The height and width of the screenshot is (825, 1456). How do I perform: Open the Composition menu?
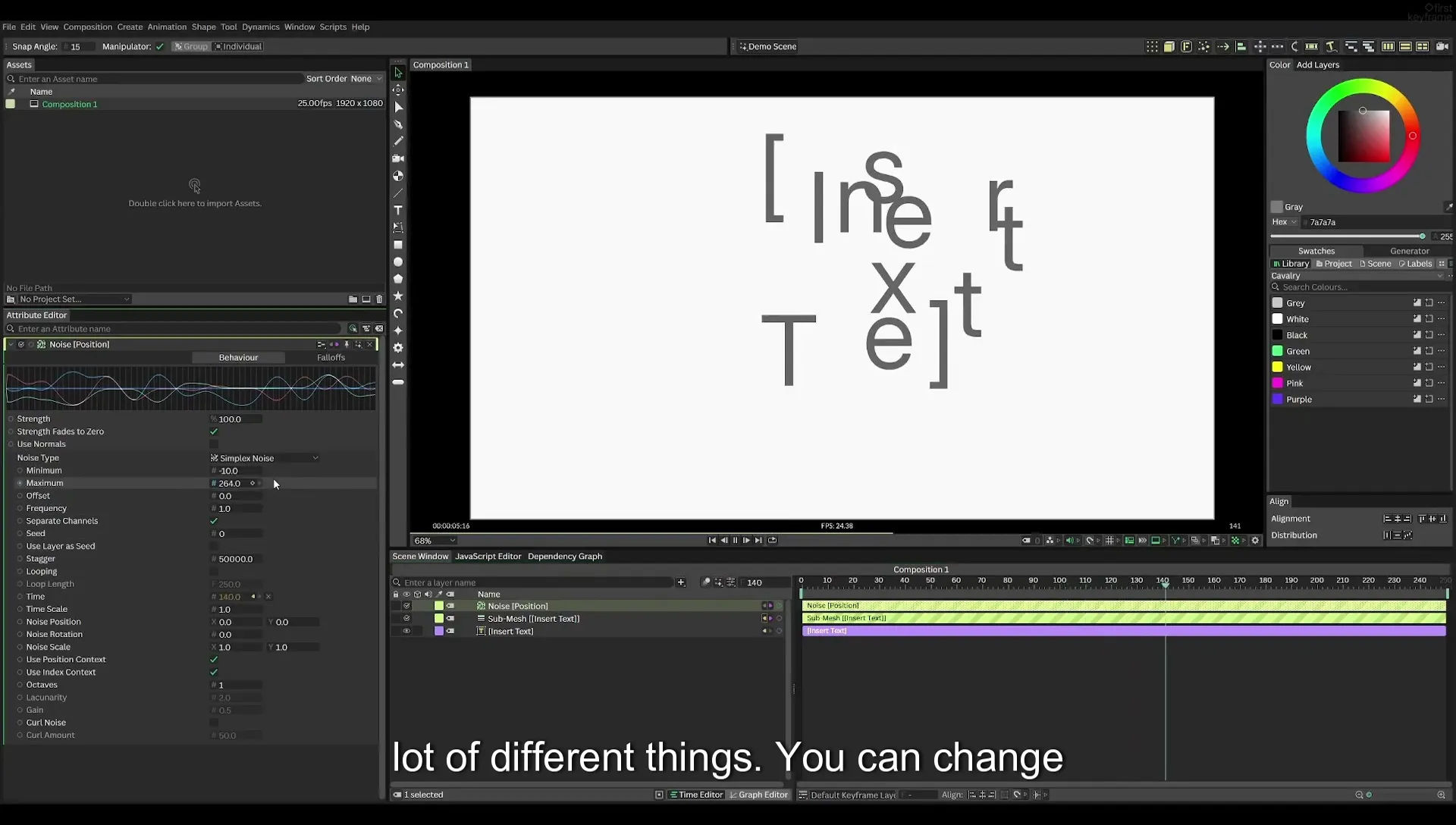(x=87, y=27)
